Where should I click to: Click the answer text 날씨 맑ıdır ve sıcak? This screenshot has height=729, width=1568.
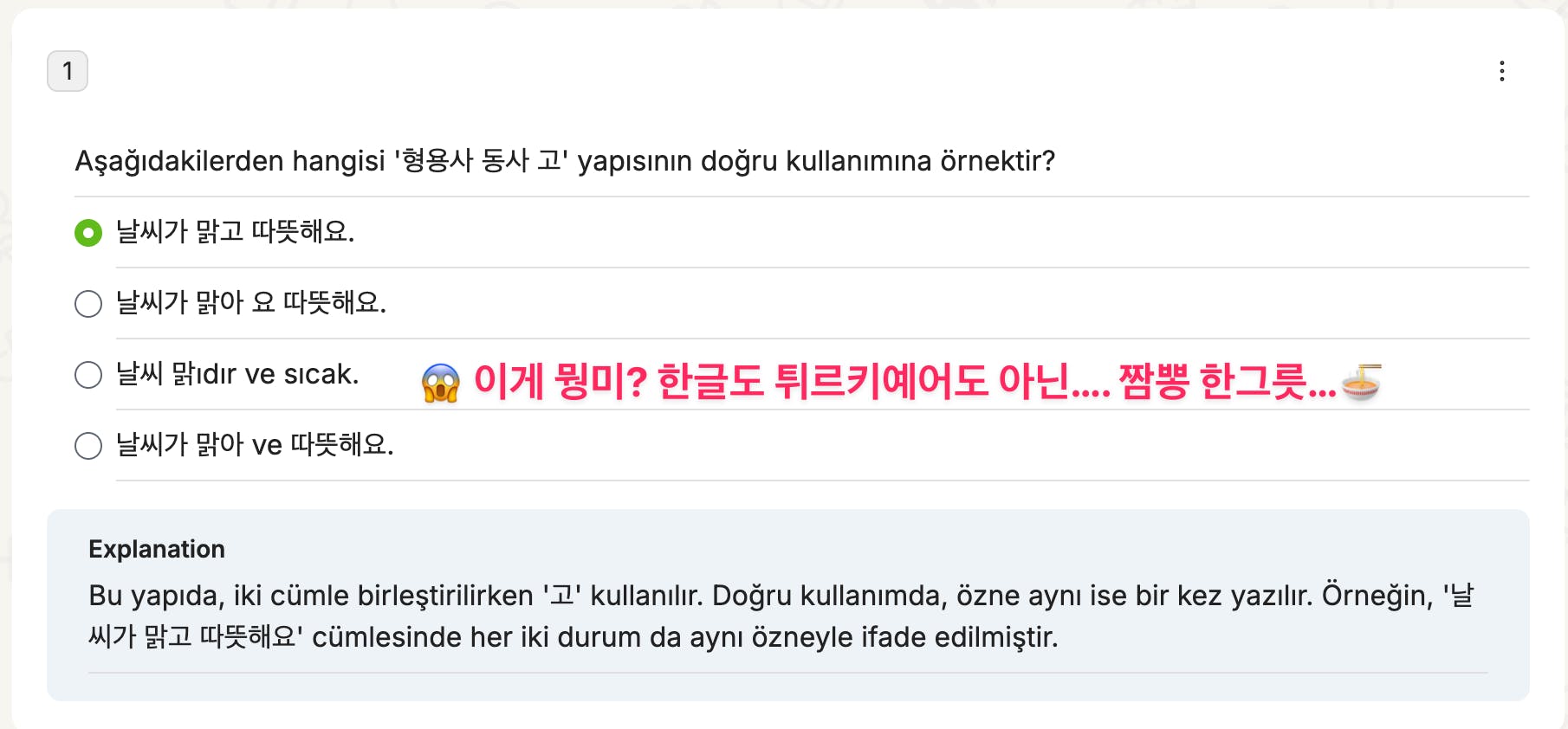pos(237,374)
